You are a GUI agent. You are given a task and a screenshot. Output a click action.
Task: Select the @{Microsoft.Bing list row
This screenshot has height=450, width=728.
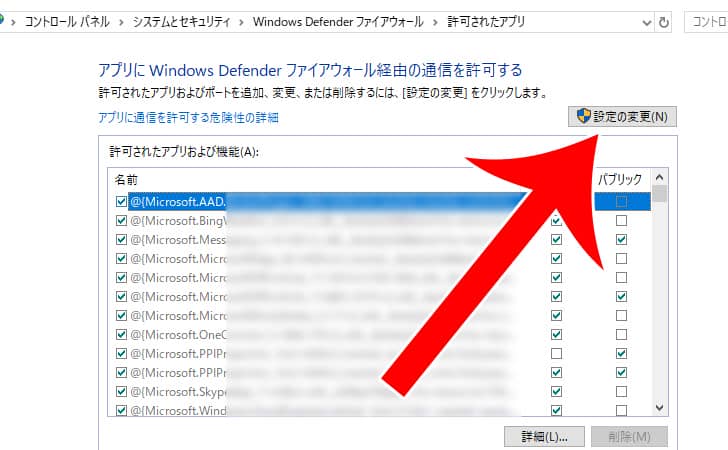[380, 221]
